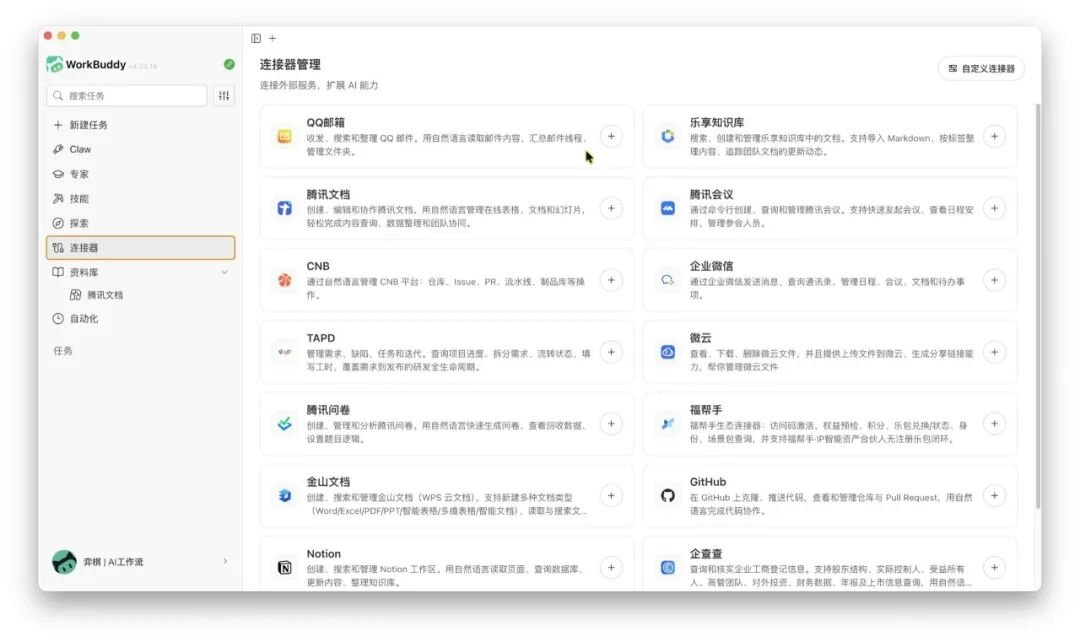
Task: Open the 专家 sidebar item
Action: point(141,174)
